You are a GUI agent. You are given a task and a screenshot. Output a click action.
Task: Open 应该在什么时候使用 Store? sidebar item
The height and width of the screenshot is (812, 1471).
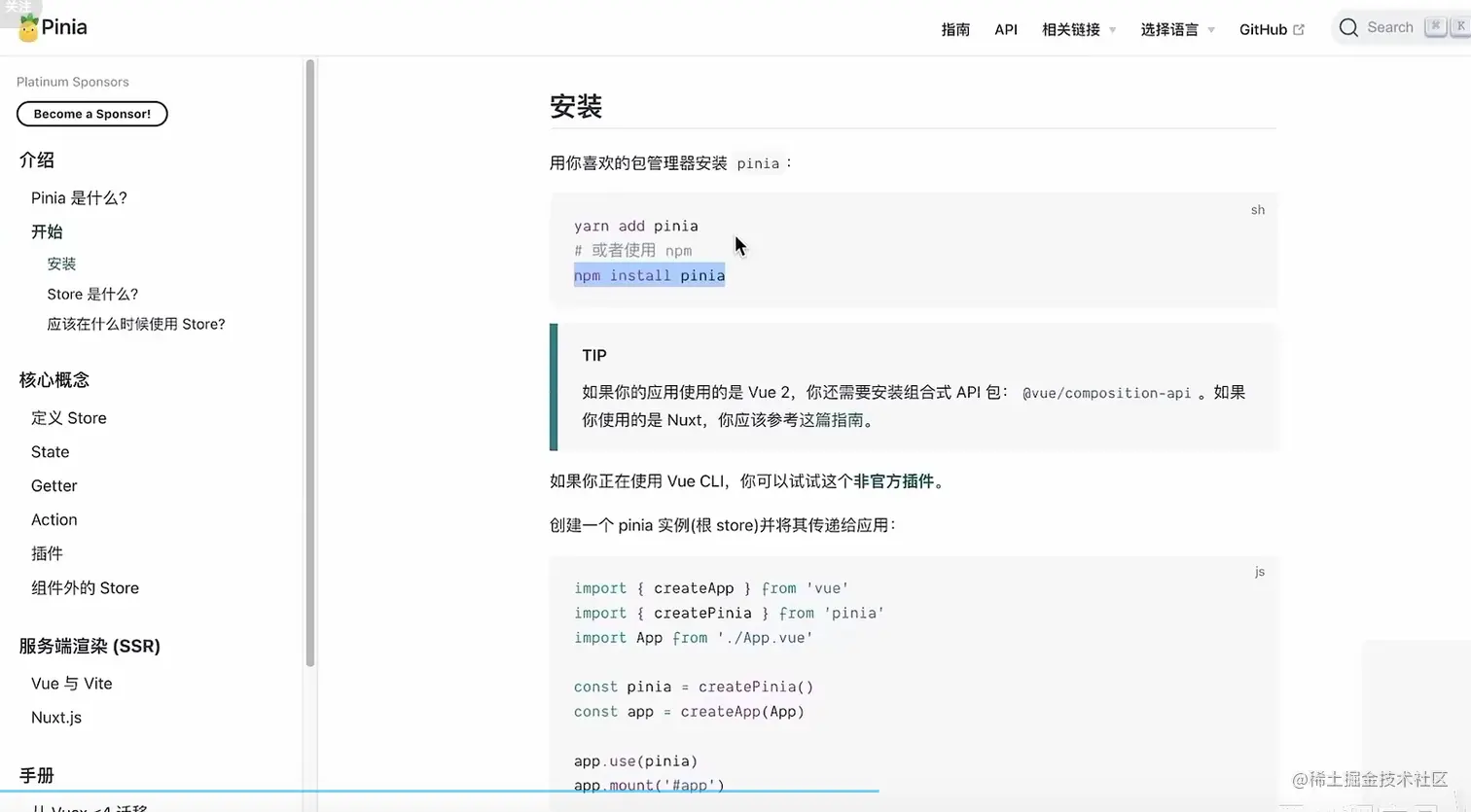[x=136, y=324]
